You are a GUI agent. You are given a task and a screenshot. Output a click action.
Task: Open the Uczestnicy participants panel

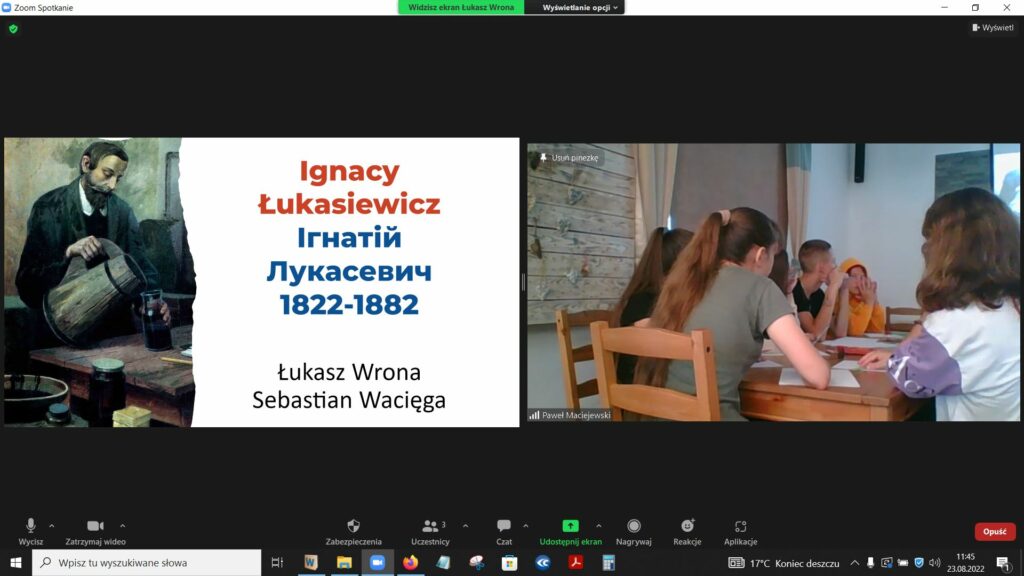pos(430,529)
